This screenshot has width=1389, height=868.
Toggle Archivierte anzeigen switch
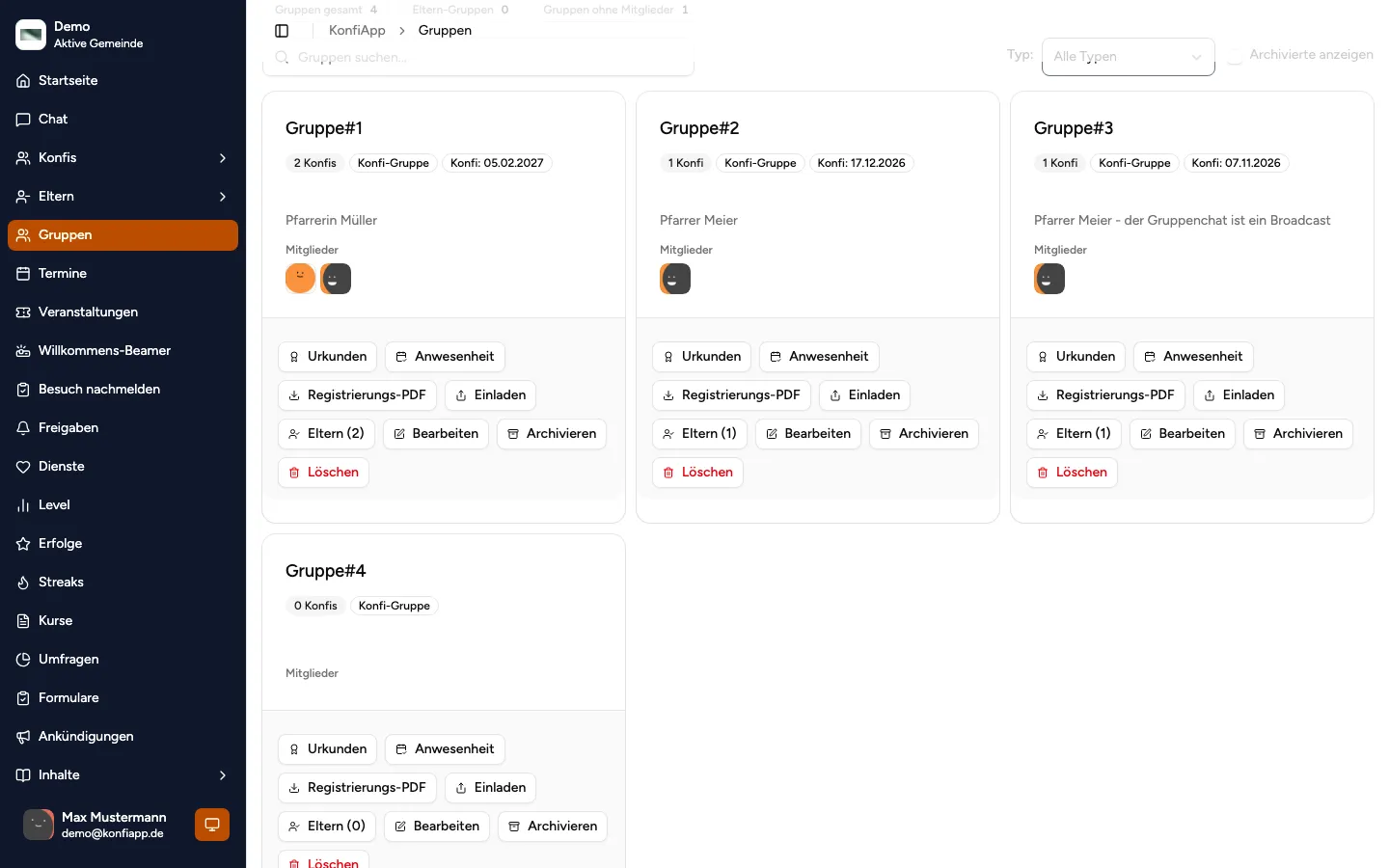(1235, 56)
